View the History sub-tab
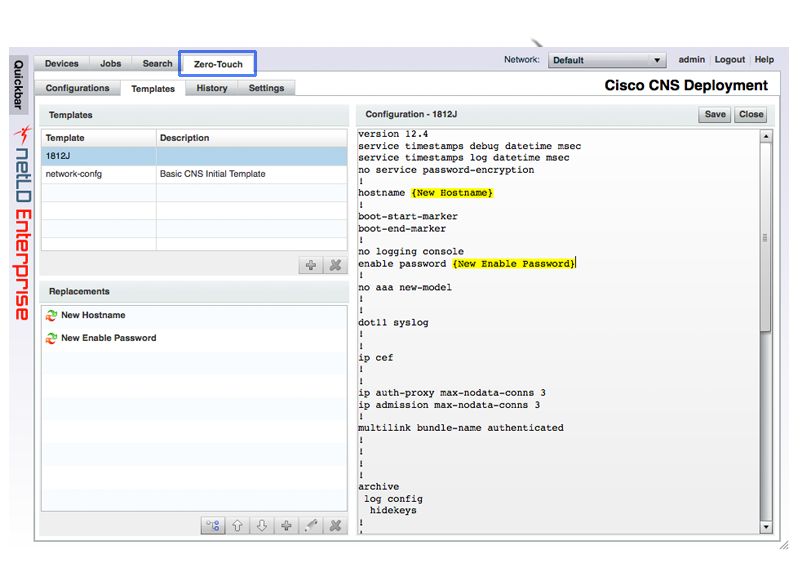 coord(212,88)
